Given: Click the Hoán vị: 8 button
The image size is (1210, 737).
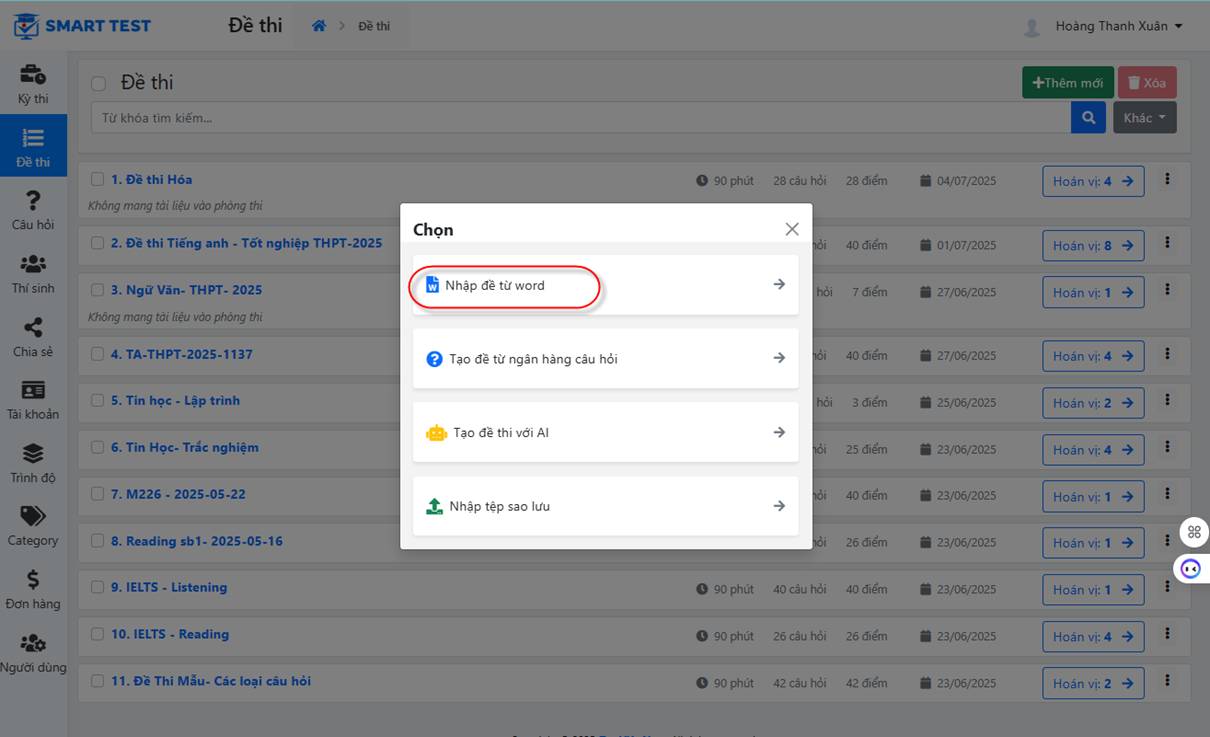Looking at the screenshot, I should pyautogui.click(x=1093, y=245).
